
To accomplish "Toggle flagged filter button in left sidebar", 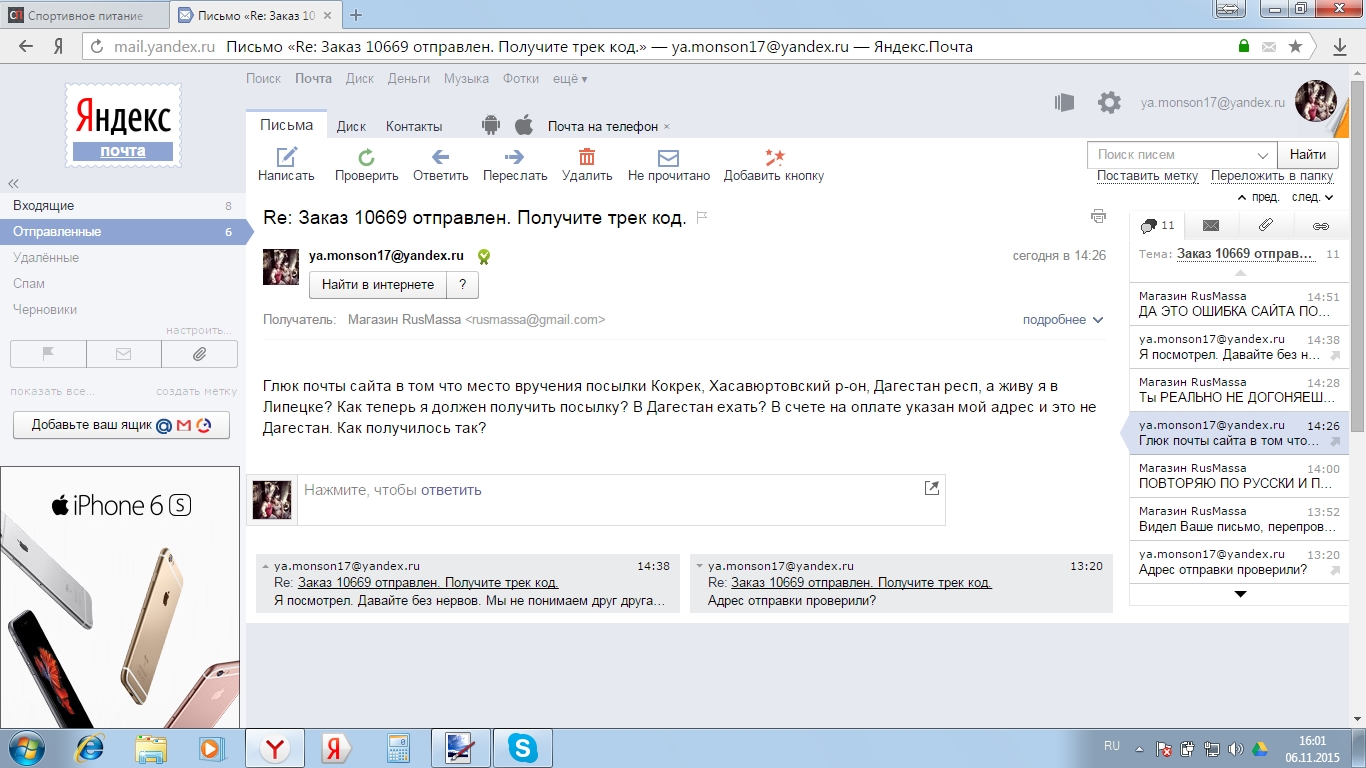I will pyautogui.click(x=48, y=354).
